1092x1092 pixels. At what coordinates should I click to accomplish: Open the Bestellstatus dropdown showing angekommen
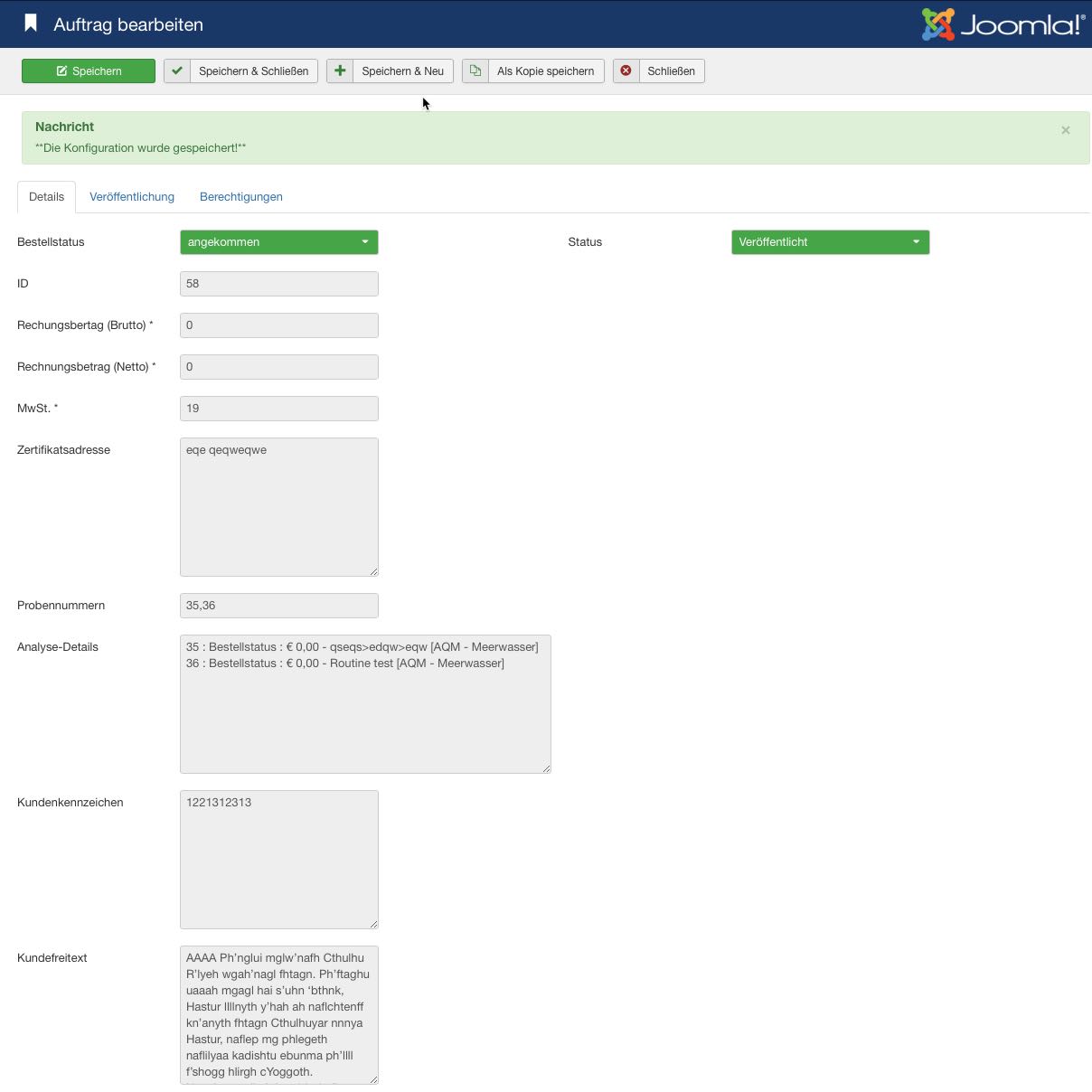click(278, 242)
